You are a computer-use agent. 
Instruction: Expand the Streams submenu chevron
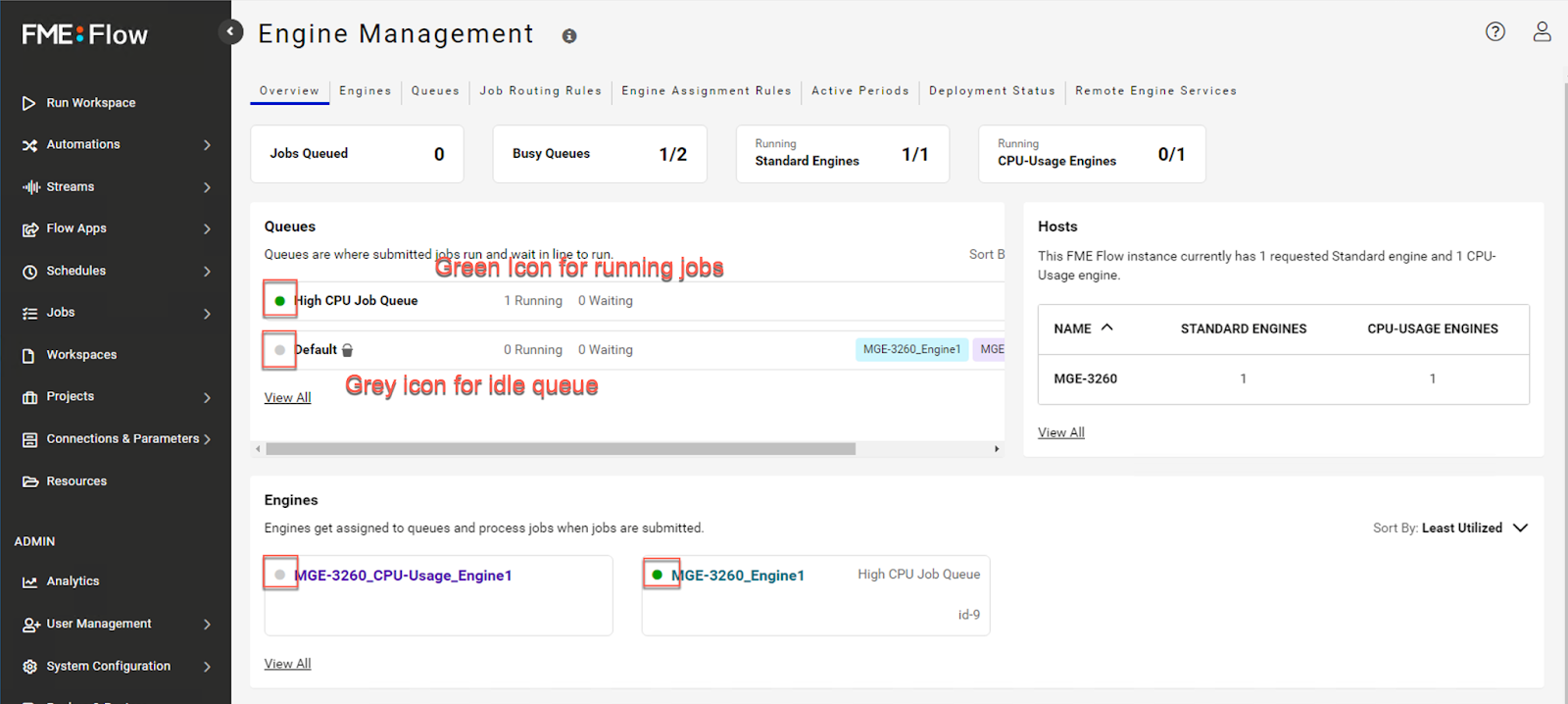click(207, 187)
